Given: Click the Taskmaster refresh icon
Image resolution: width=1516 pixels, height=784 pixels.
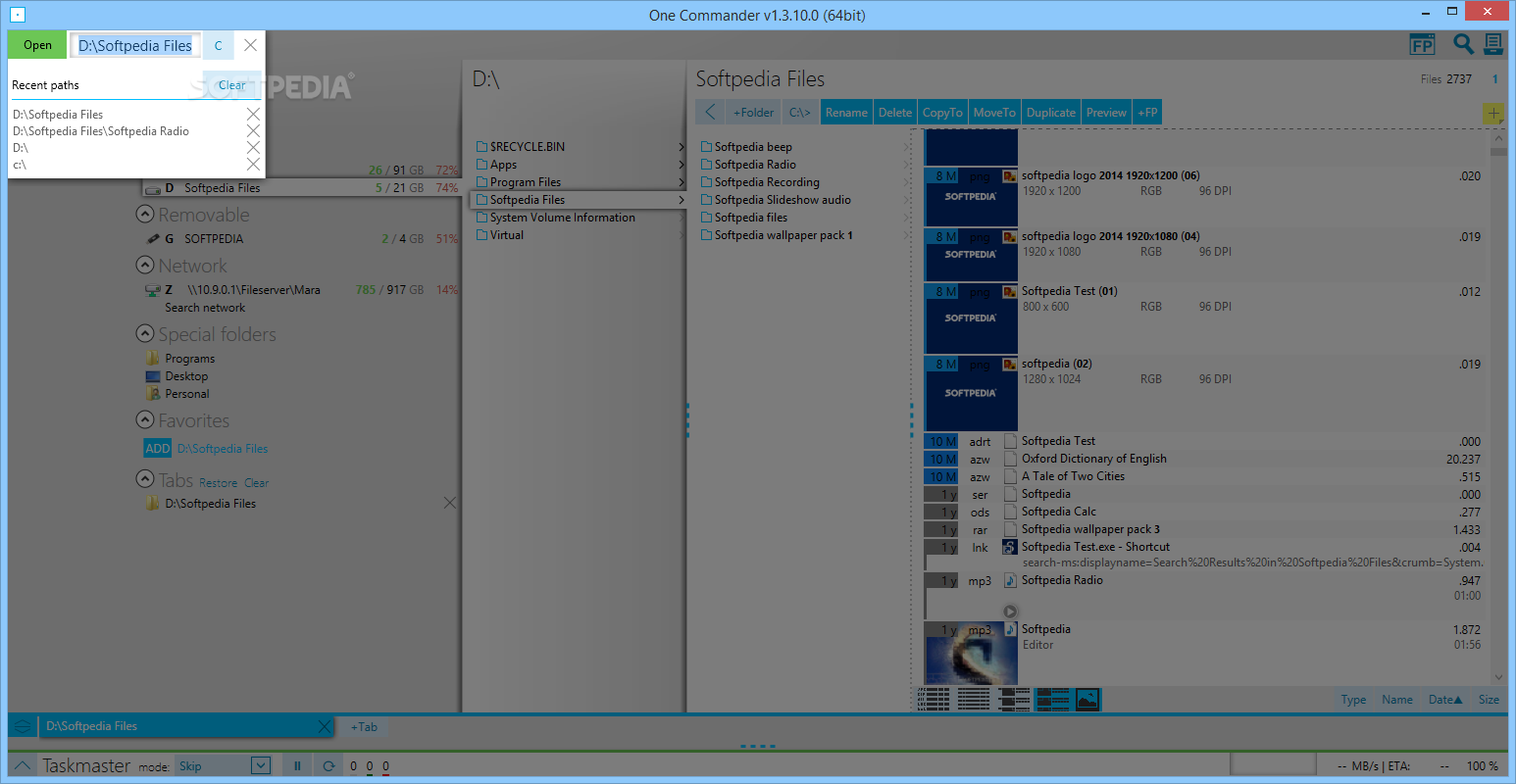Looking at the screenshot, I should pyautogui.click(x=328, y=766).
